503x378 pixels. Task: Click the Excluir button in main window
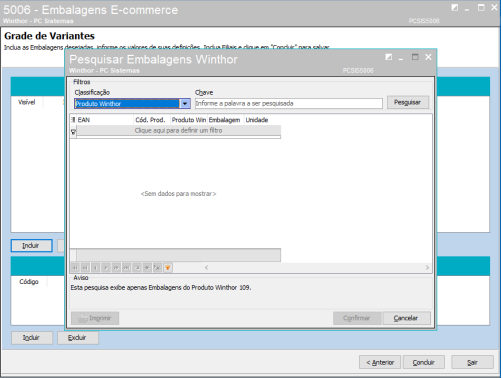78,338
